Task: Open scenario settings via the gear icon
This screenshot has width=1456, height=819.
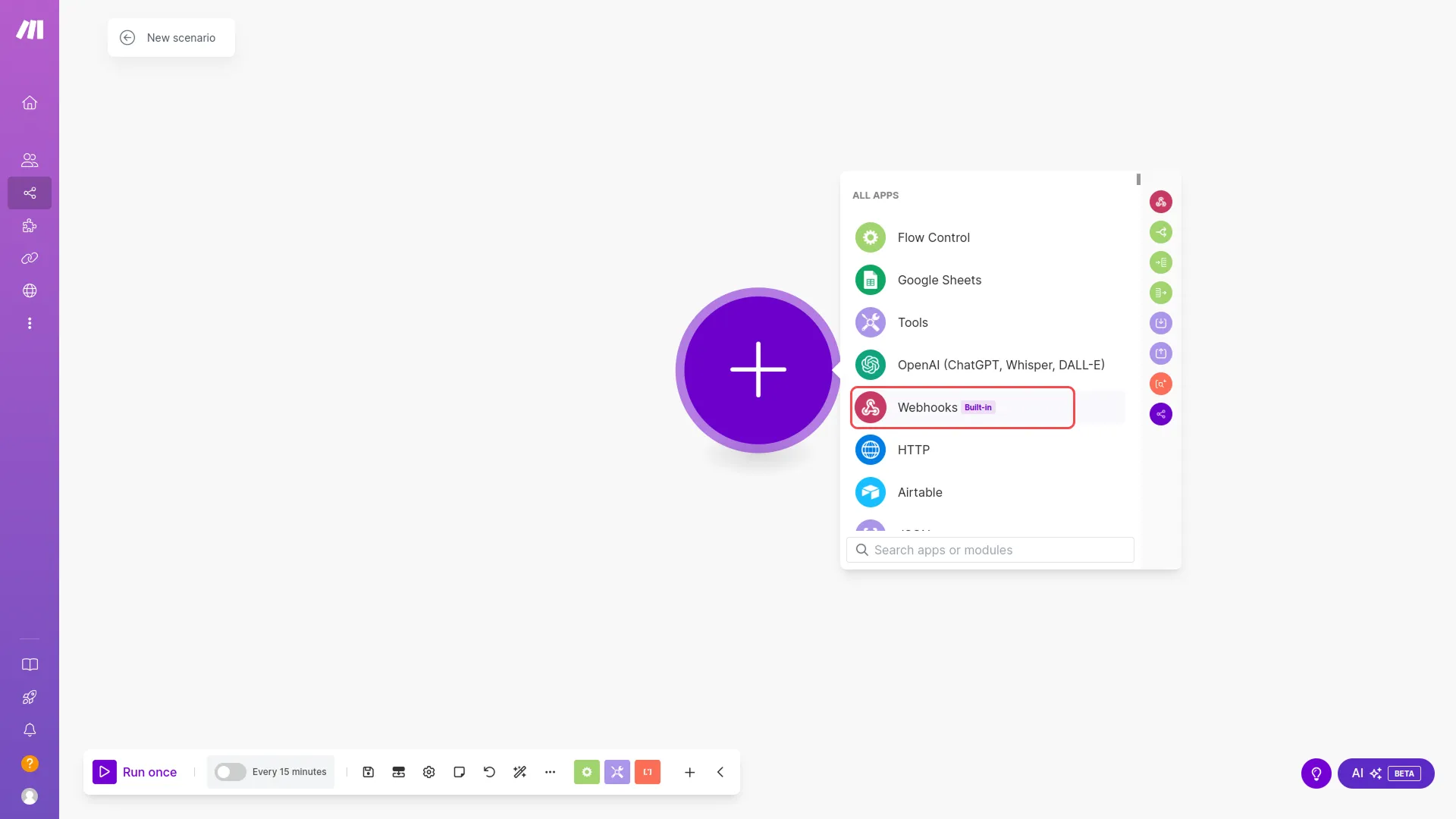Action: point(428,772)
